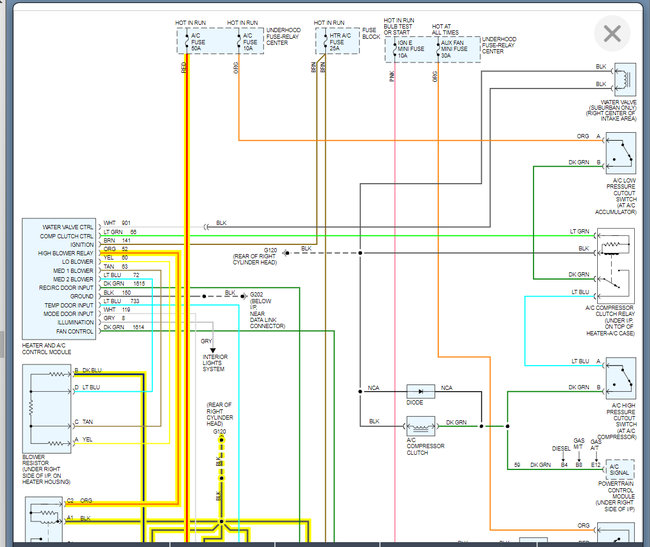650x547 pixels.
Task: Click the 'DIODE' label
Action: [x=415, y=402]
